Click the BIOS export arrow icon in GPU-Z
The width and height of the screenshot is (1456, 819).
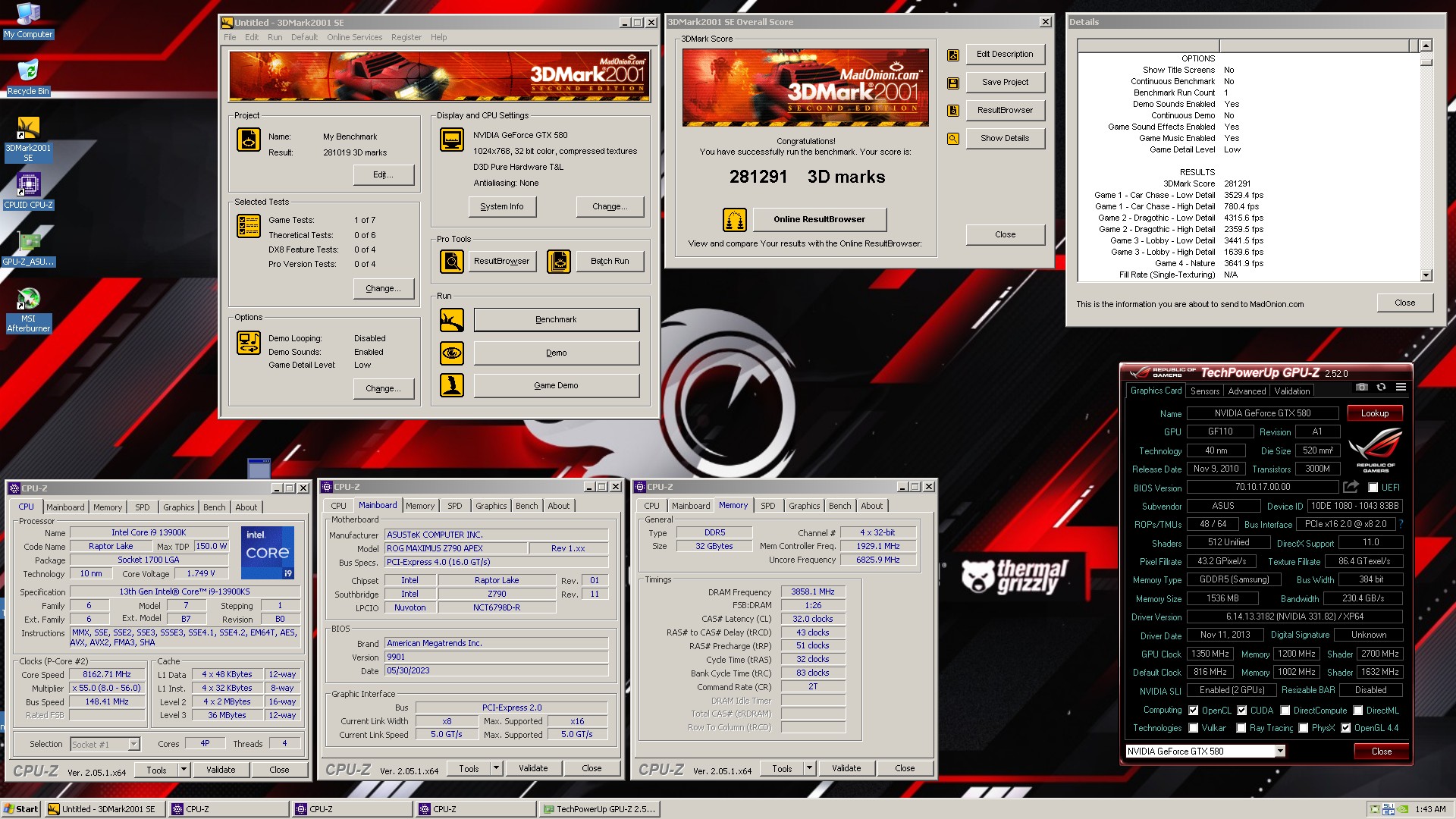coord(1351,487)
